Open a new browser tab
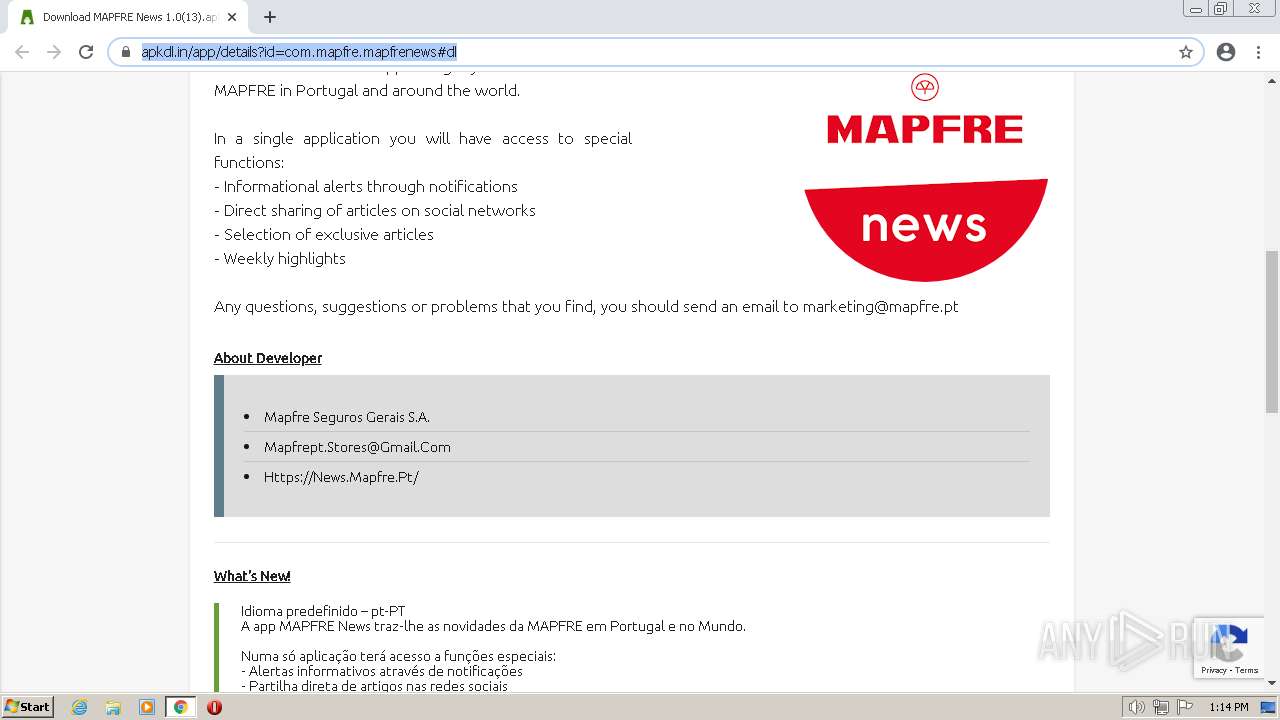This screenshot has height=720, width=1280. [270, 17]
